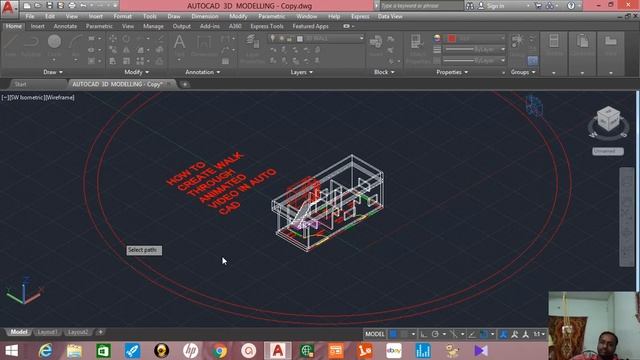Image resolution: width=640 pixels, height=360 pixels.
Task: Select the Move tool in Modify panel
Action: tap(113, 39)
